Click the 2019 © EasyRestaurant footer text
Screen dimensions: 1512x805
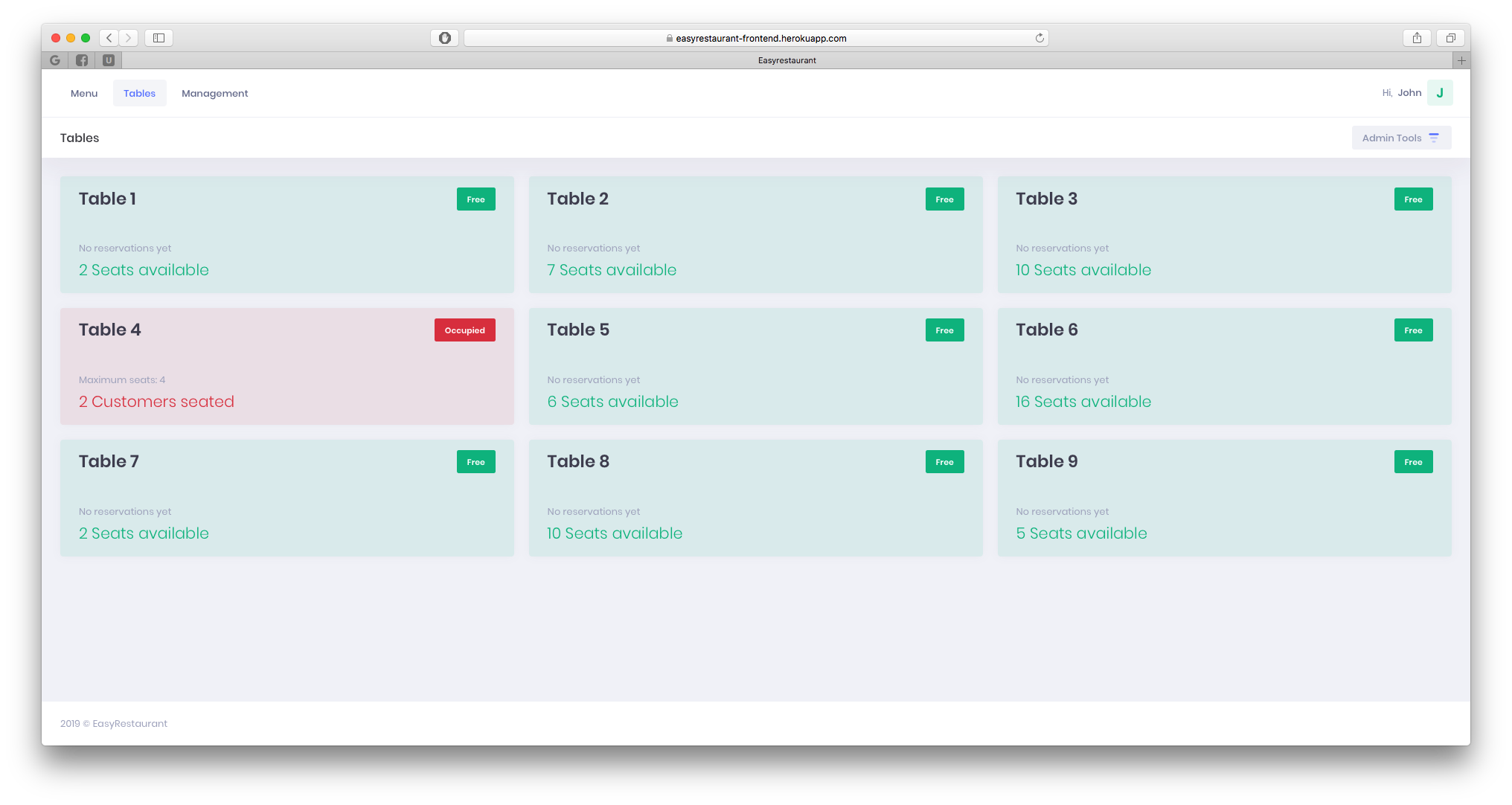114,724
